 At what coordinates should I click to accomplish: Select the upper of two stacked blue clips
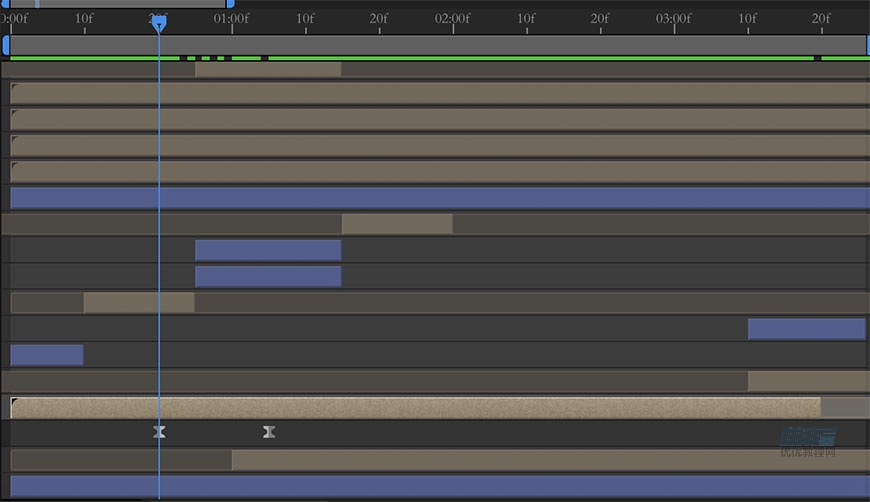268,250
